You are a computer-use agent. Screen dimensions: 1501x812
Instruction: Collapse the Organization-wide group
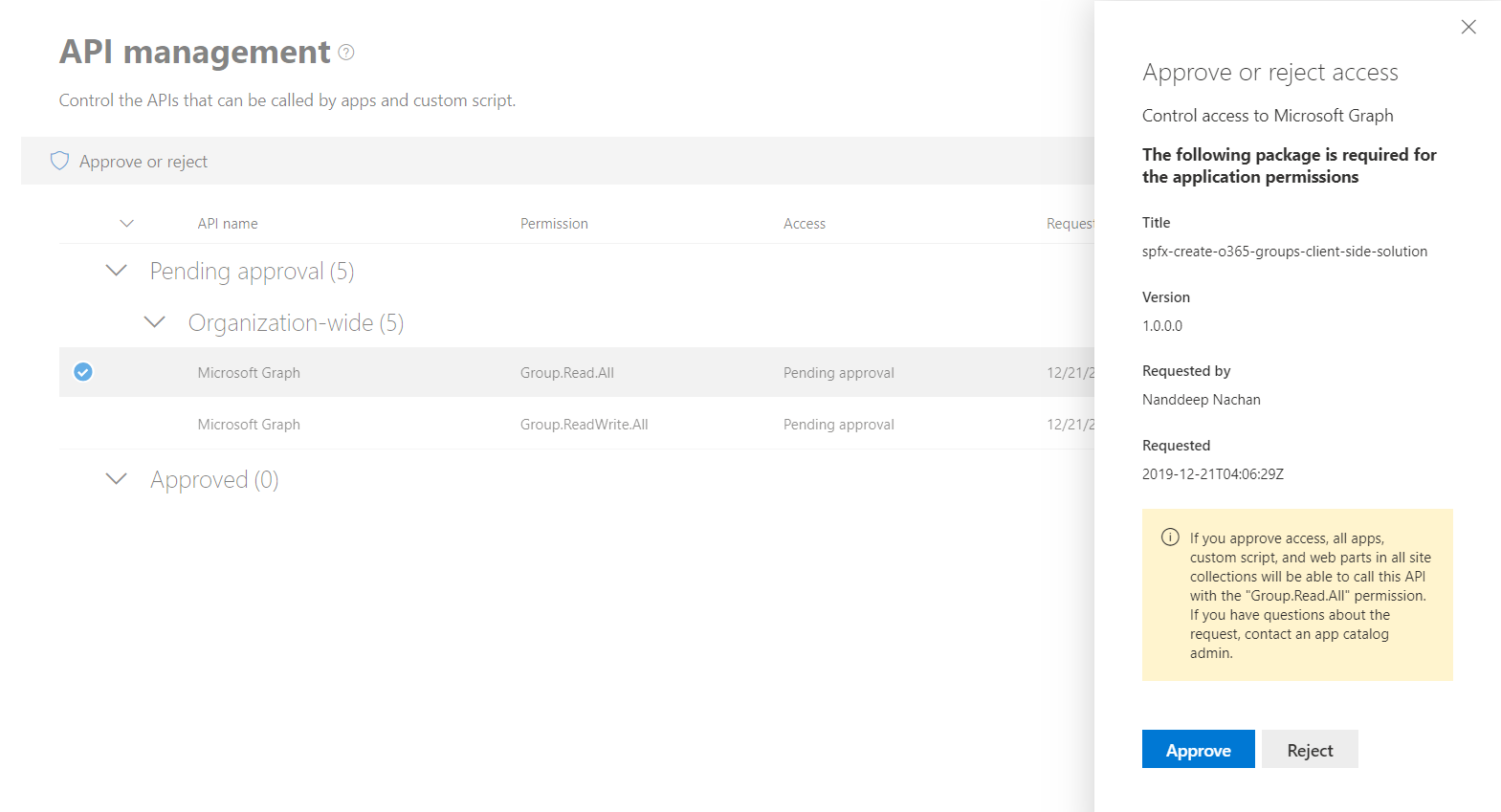pos(155,322)
